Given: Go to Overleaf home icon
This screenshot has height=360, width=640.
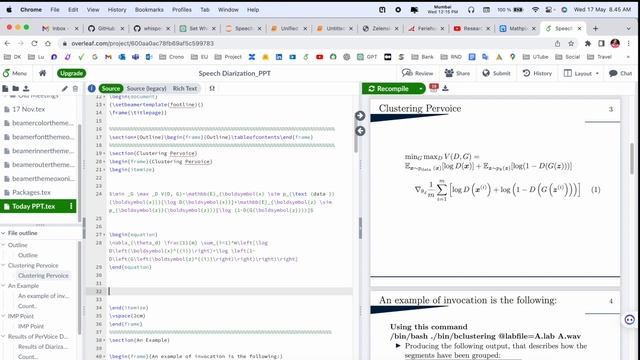Looking at the screenshot, I should tap(42, 73).
